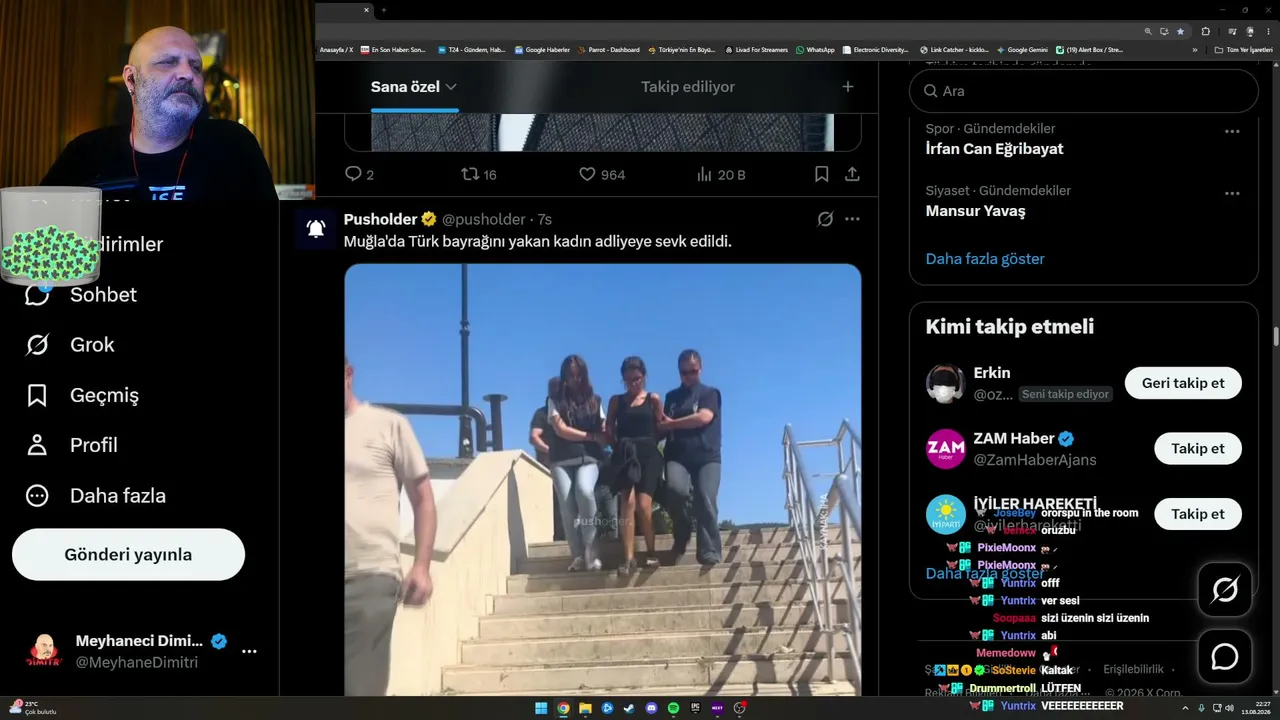Open more options for Mansur Yavaş trend
Viewport: 1280px width, 720px height.
(1232, 193)
